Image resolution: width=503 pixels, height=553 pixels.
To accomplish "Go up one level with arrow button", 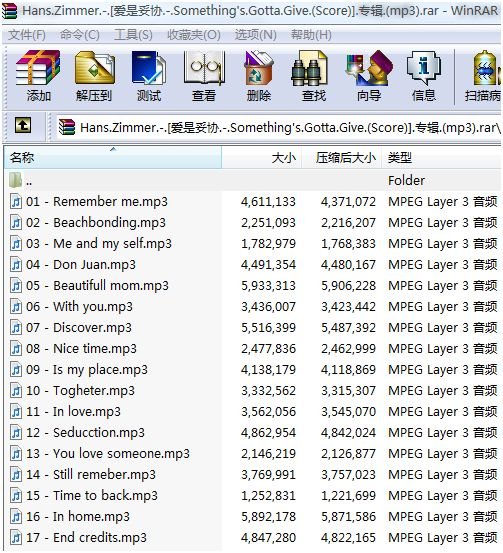I will click(23, 125).
